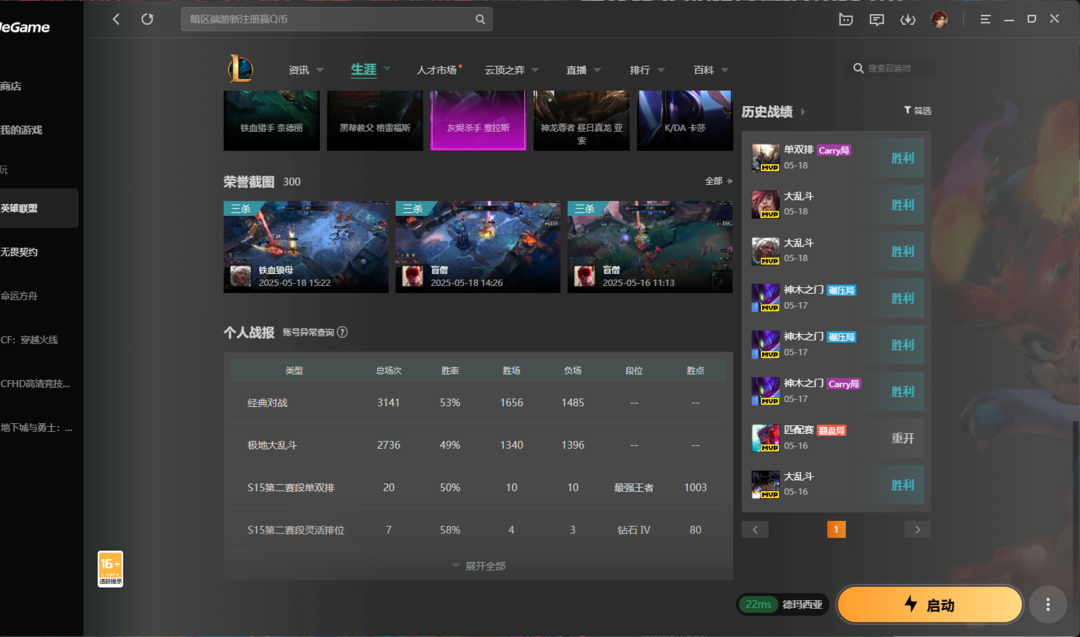The height and width of the screenshot is (637, 1080).
Task: Select 无畏契约 in the left sidebar
Action: [19, 252]
